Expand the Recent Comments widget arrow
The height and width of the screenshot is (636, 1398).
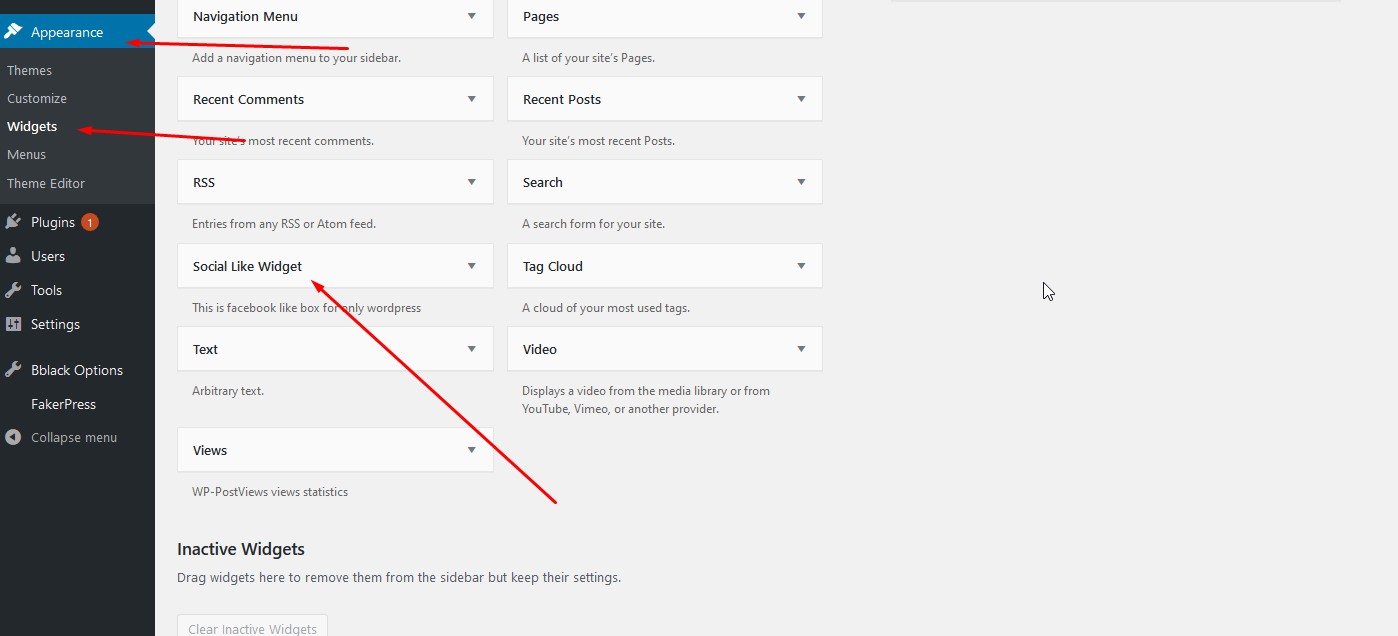click(x=472, y=99)
